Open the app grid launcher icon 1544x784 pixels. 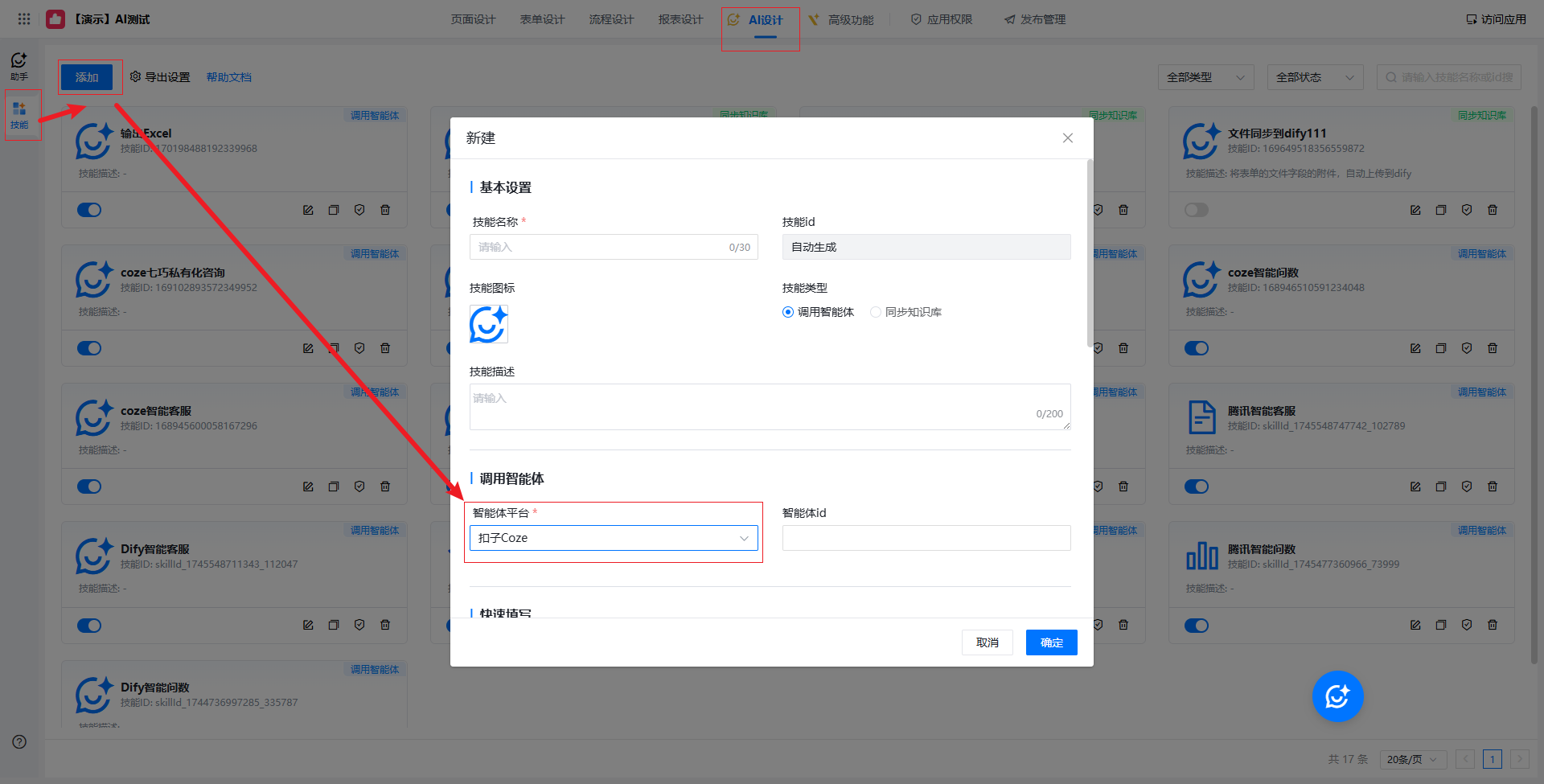[24, 19]
